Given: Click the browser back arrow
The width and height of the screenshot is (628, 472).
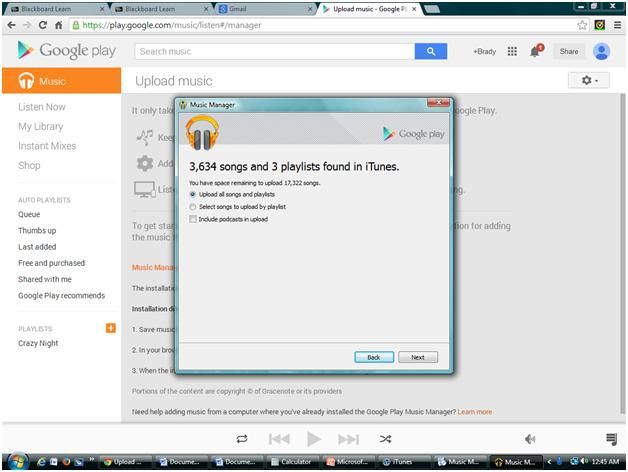Looking at the screenshot, I should [x=12, y=25].
